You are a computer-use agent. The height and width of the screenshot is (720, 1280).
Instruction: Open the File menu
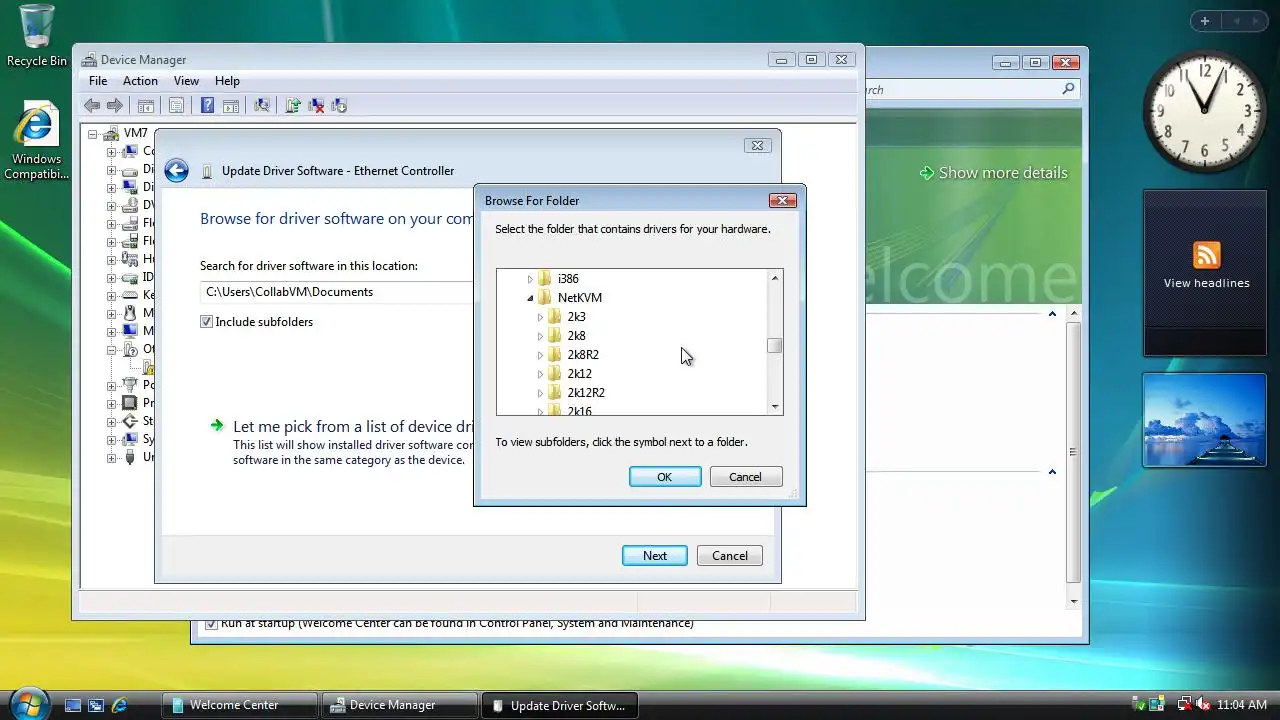[x=98, y=81]
